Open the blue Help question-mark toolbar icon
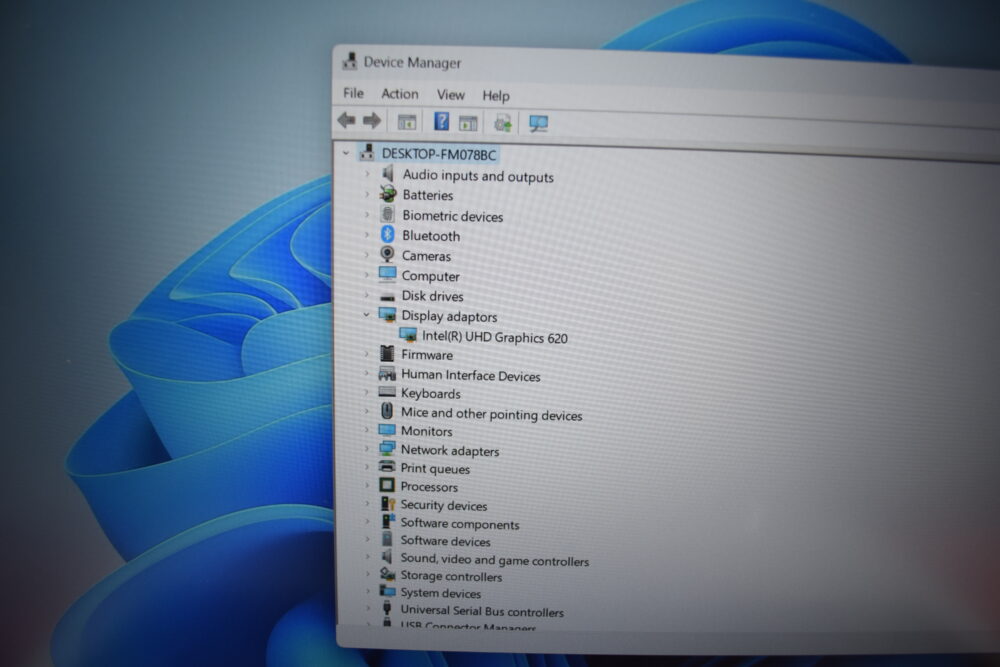The image size is (1000, 667). (x=441, y=121)
